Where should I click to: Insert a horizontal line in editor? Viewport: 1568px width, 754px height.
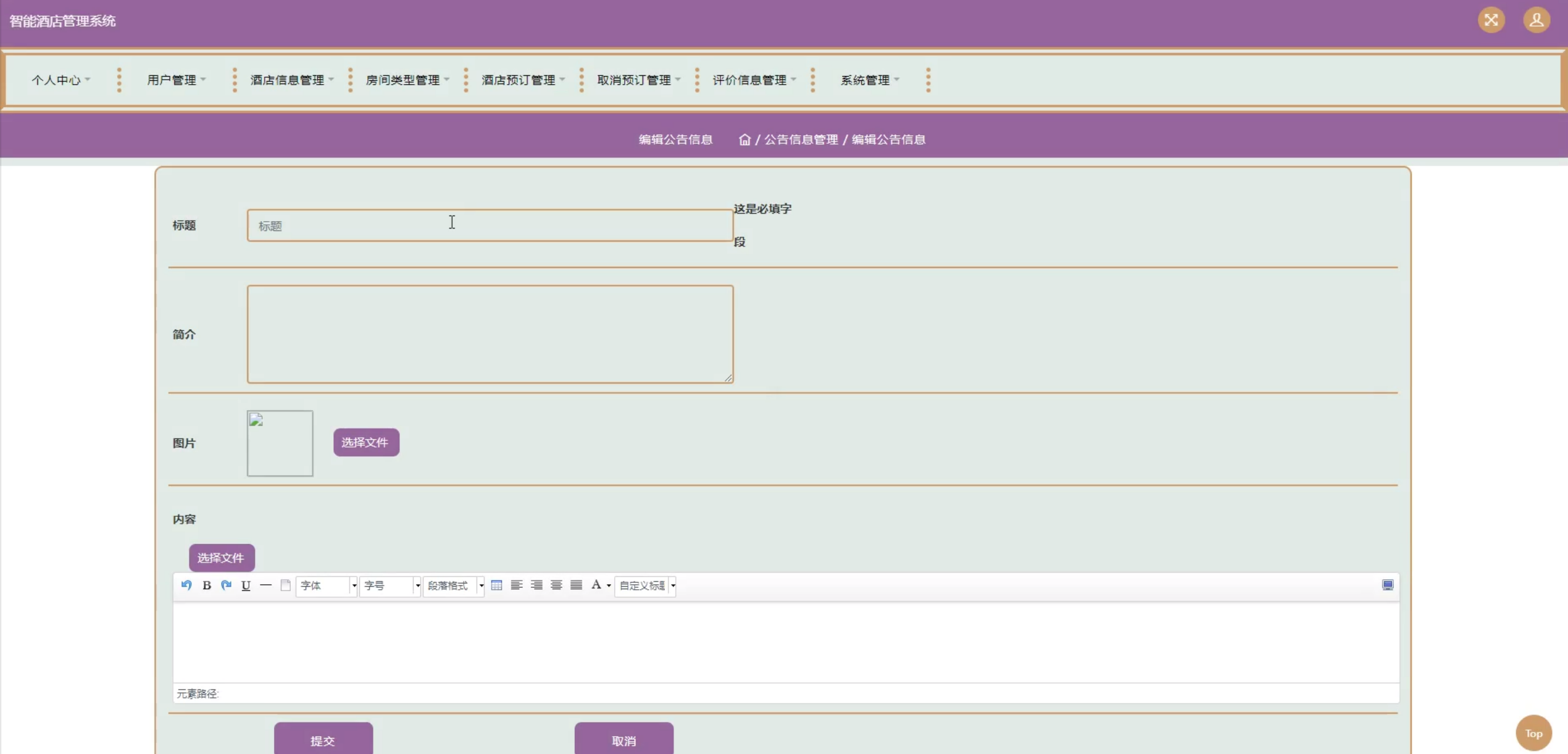(x=265, y=585)
